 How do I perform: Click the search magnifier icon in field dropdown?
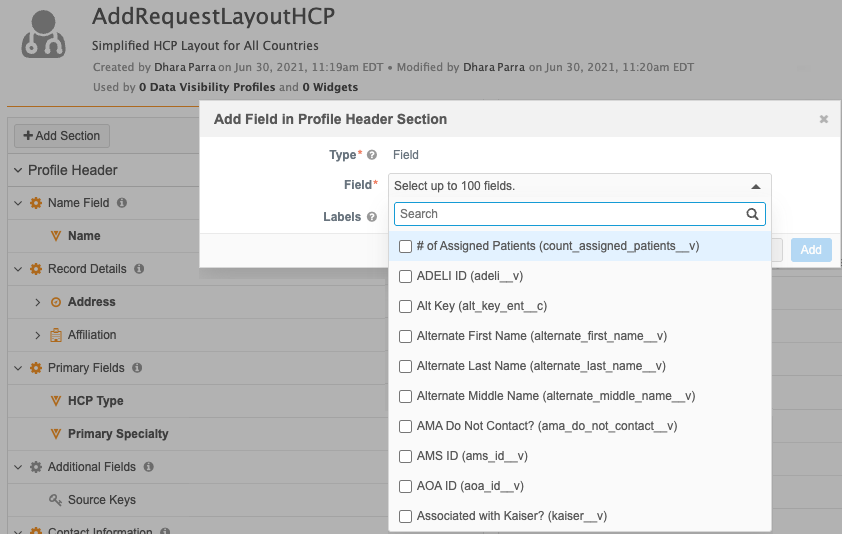click(752, 214)
